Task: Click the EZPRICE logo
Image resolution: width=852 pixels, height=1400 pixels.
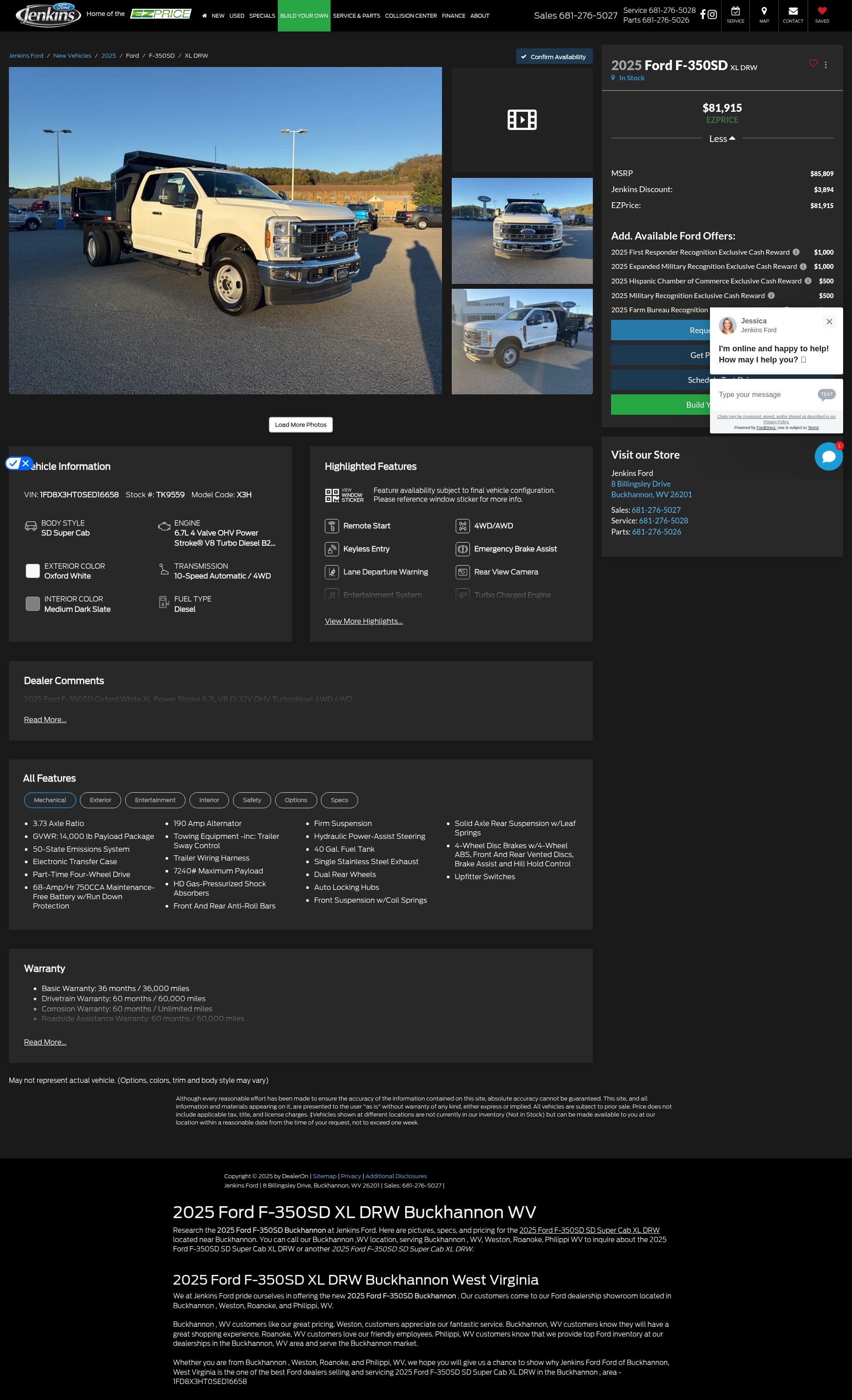Action: click(x=161, y=14)
